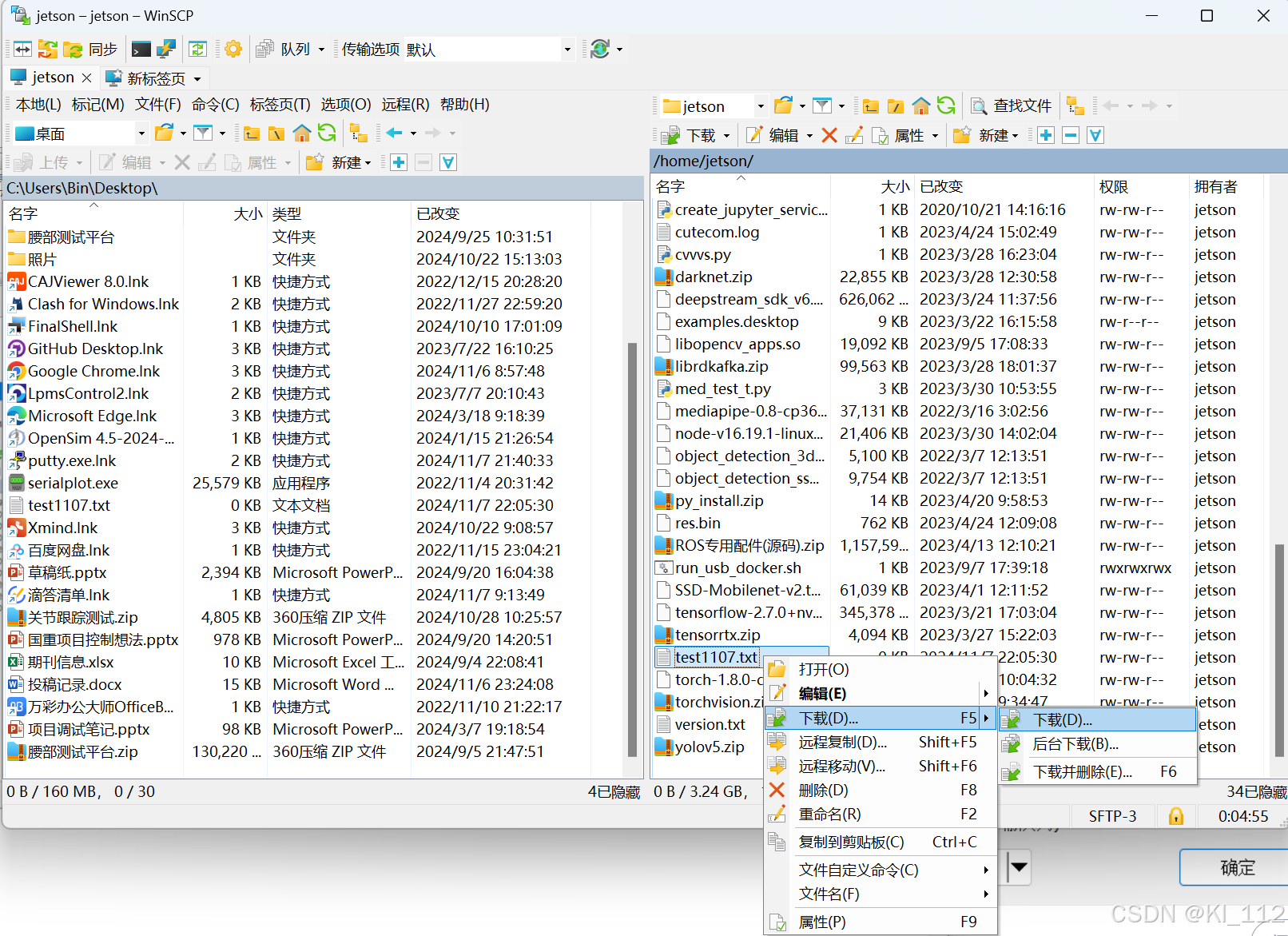1288x936 pixels.
Task: Open the 传输选项 默认 transfer settings combo box
Action: click(x=488, y=50)
